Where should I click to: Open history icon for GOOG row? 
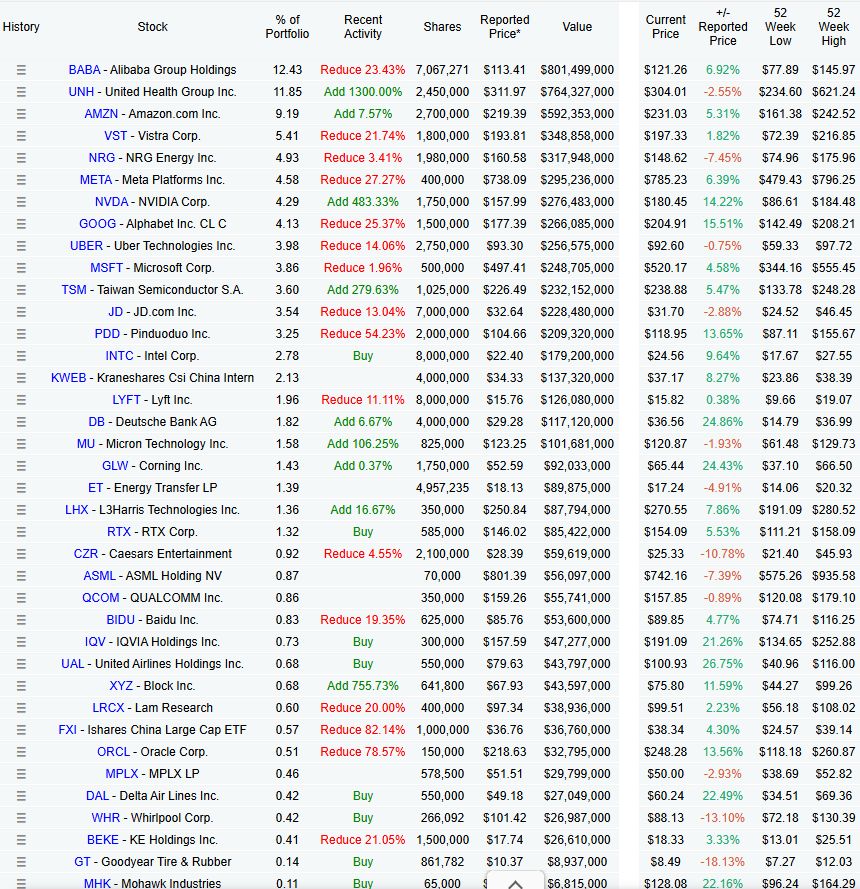[22, 224]
